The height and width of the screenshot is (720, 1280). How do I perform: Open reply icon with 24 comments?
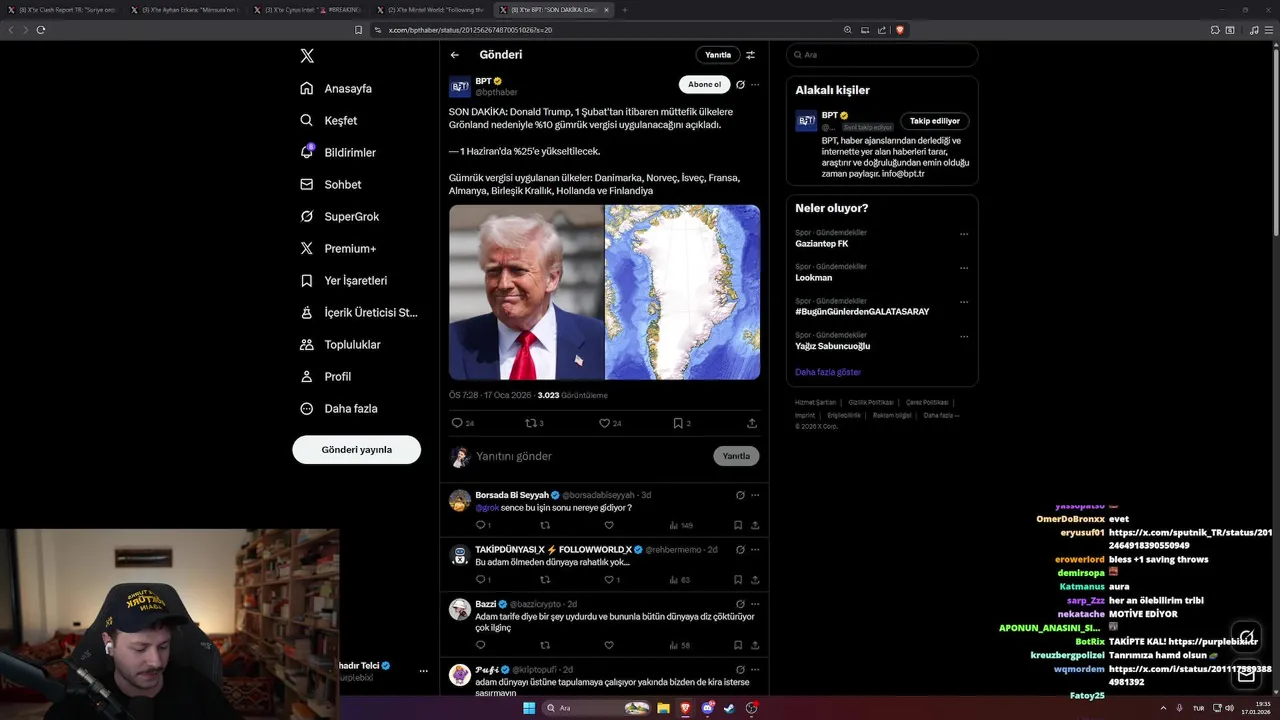(463, 423)
